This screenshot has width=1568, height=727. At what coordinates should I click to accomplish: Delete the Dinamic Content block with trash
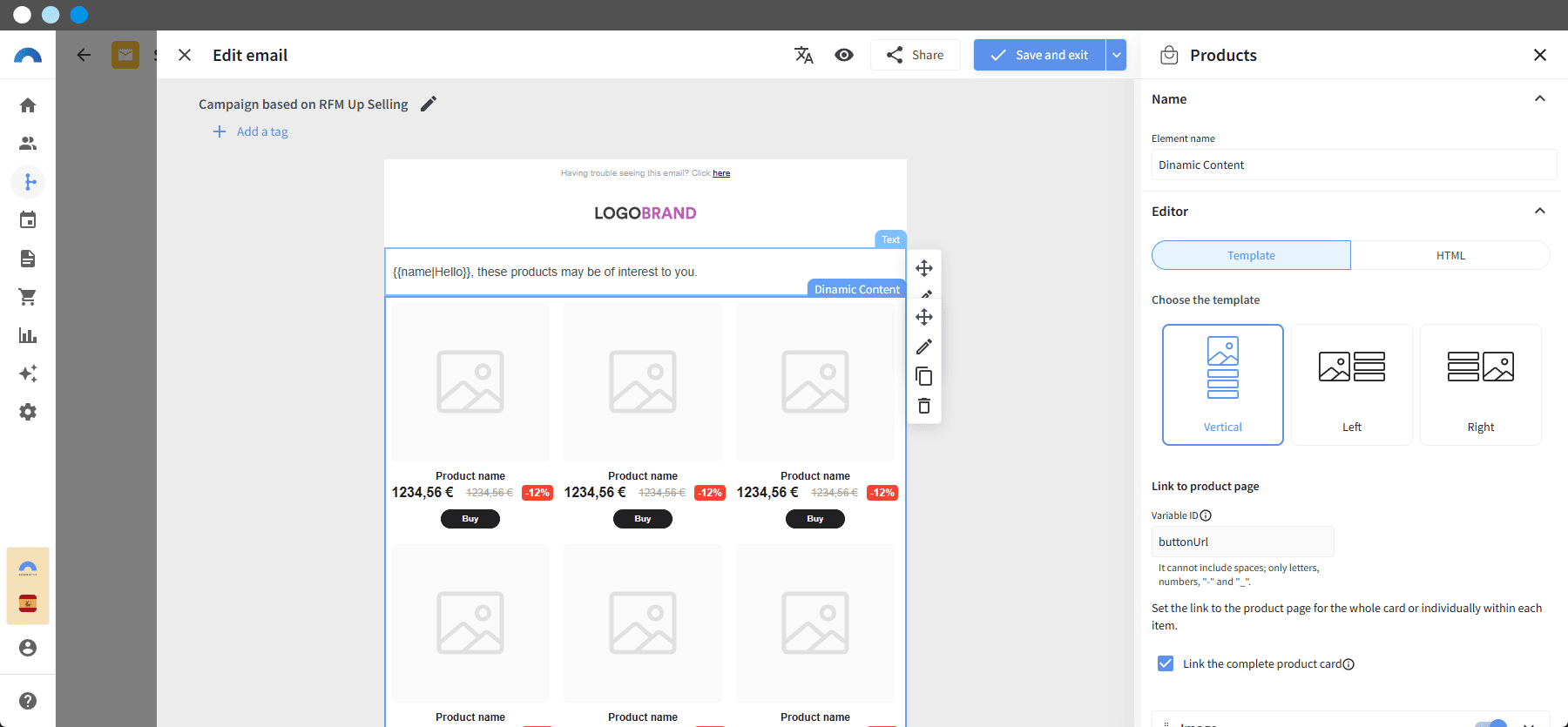click(924, 406)
